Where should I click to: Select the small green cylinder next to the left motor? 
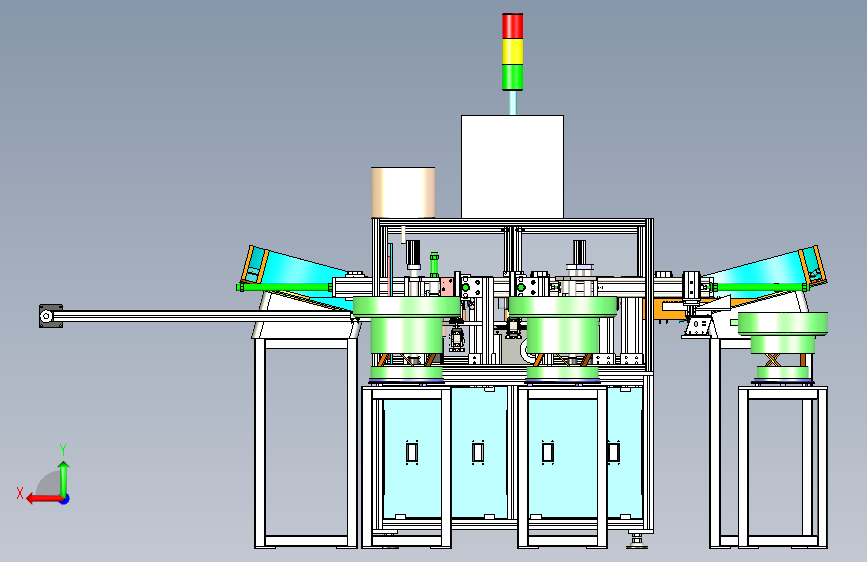point(434,264)
